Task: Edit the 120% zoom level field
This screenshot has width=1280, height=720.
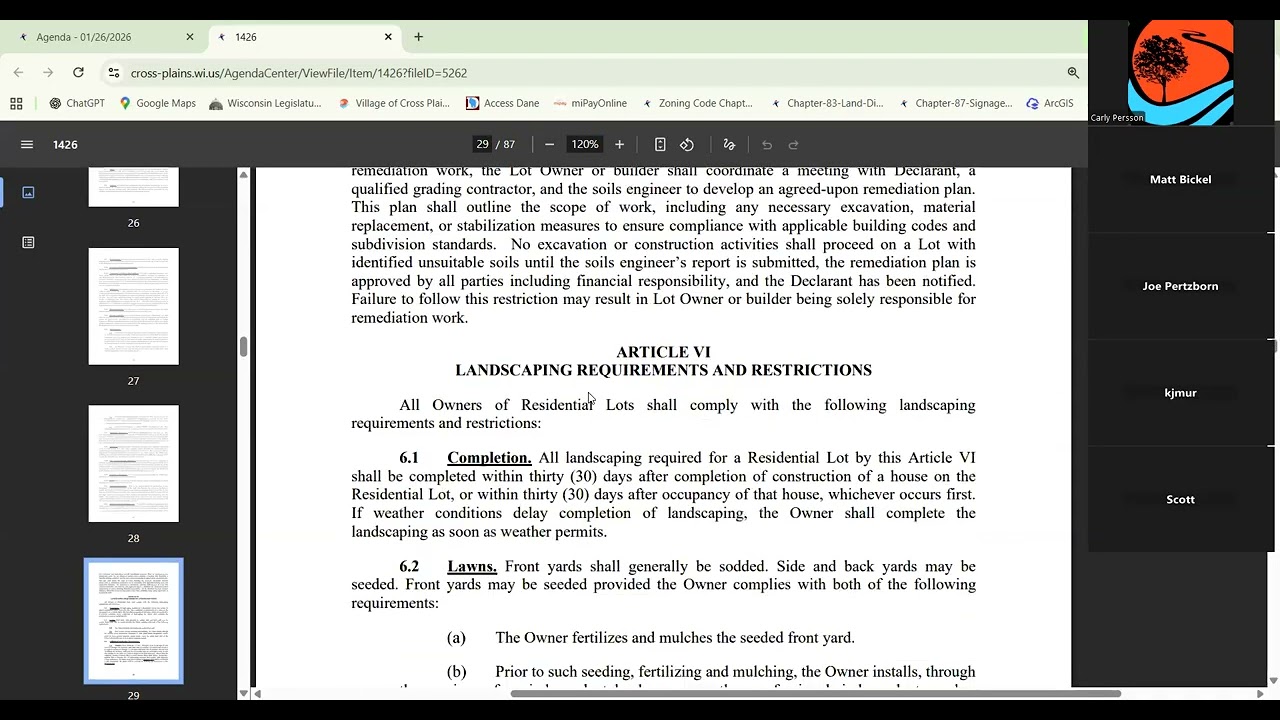Action: click(585, 145)
